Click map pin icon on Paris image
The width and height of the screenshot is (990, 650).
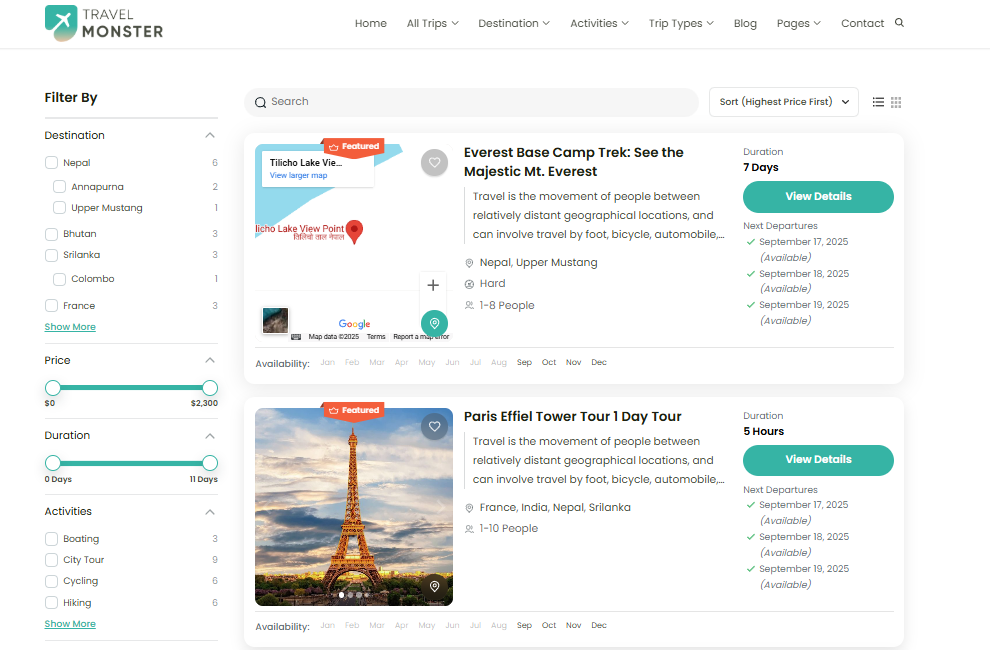(434, 587)
